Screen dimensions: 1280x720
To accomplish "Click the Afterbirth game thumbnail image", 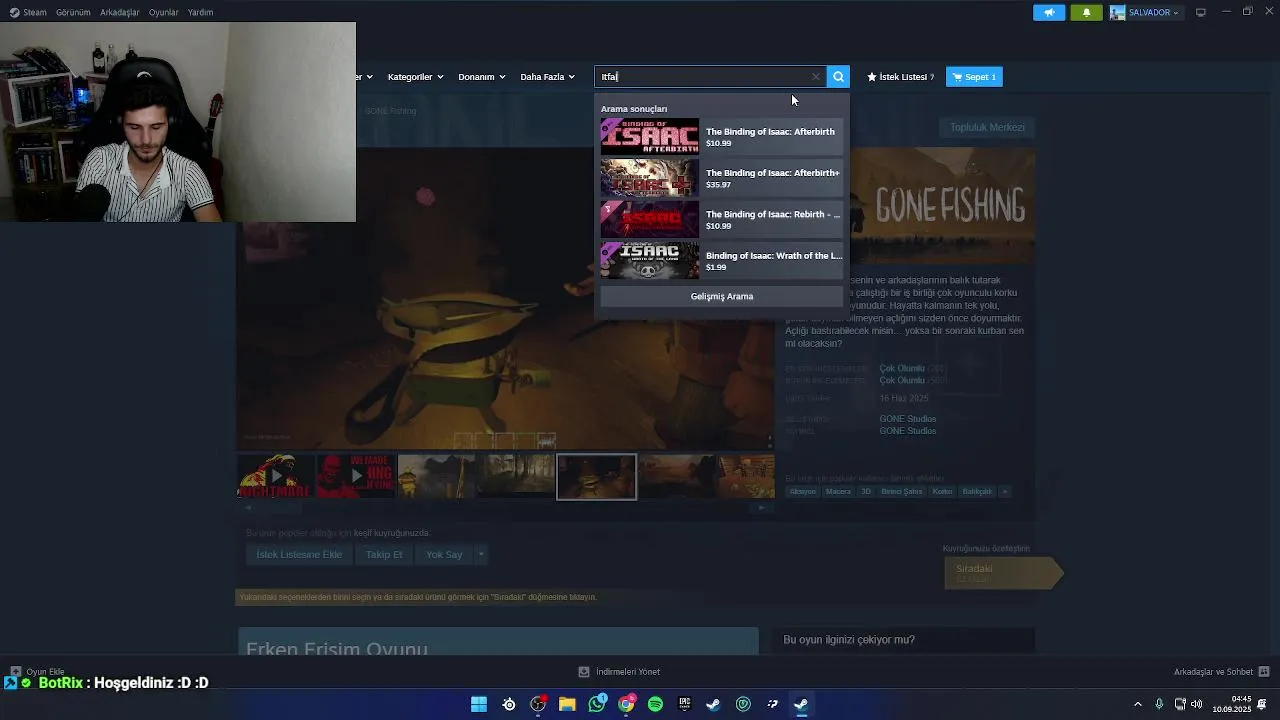I will point(650,137).
